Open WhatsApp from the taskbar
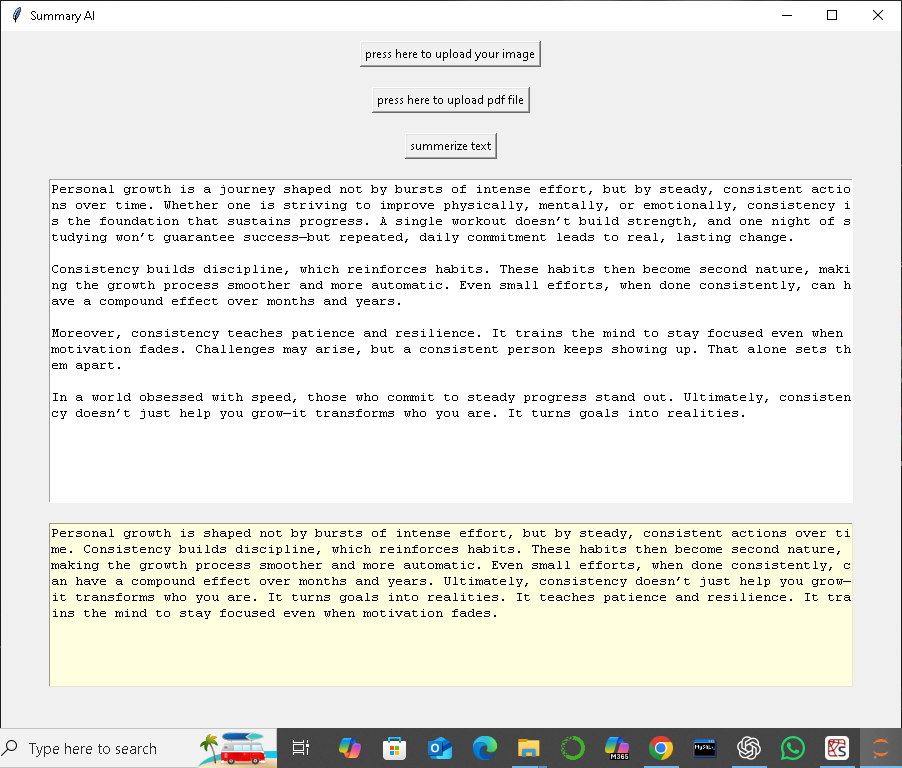 [793, 748]
